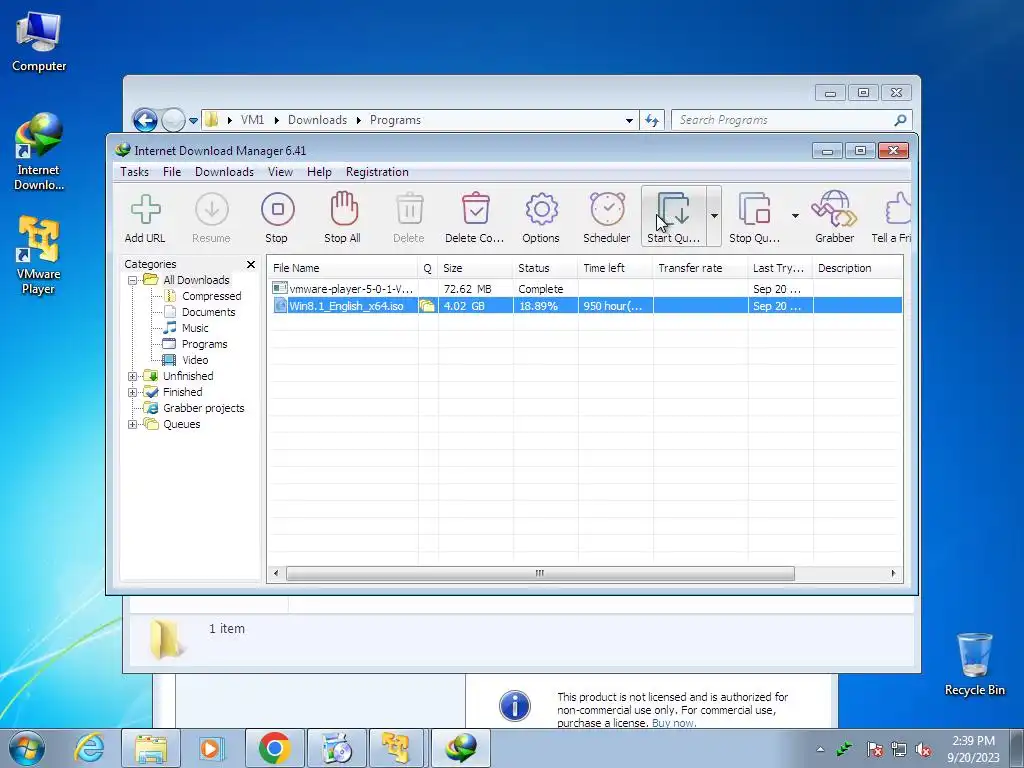The width and height of the screenshot is (1024, 768).
Task: Open the Help menu
Action: (x=319, y=172)
